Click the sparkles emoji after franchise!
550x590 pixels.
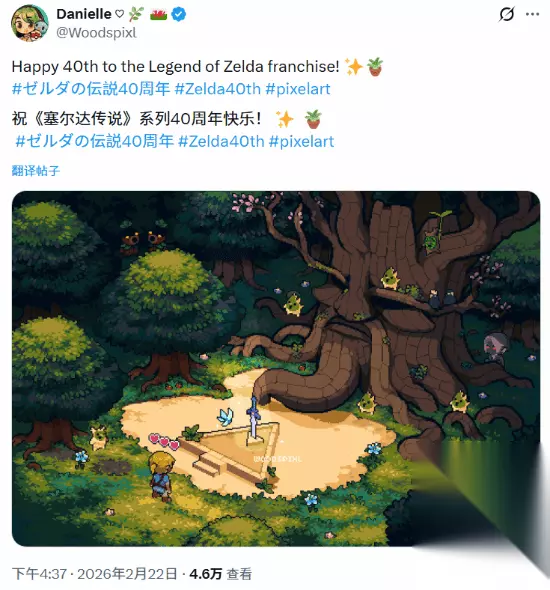354,67
